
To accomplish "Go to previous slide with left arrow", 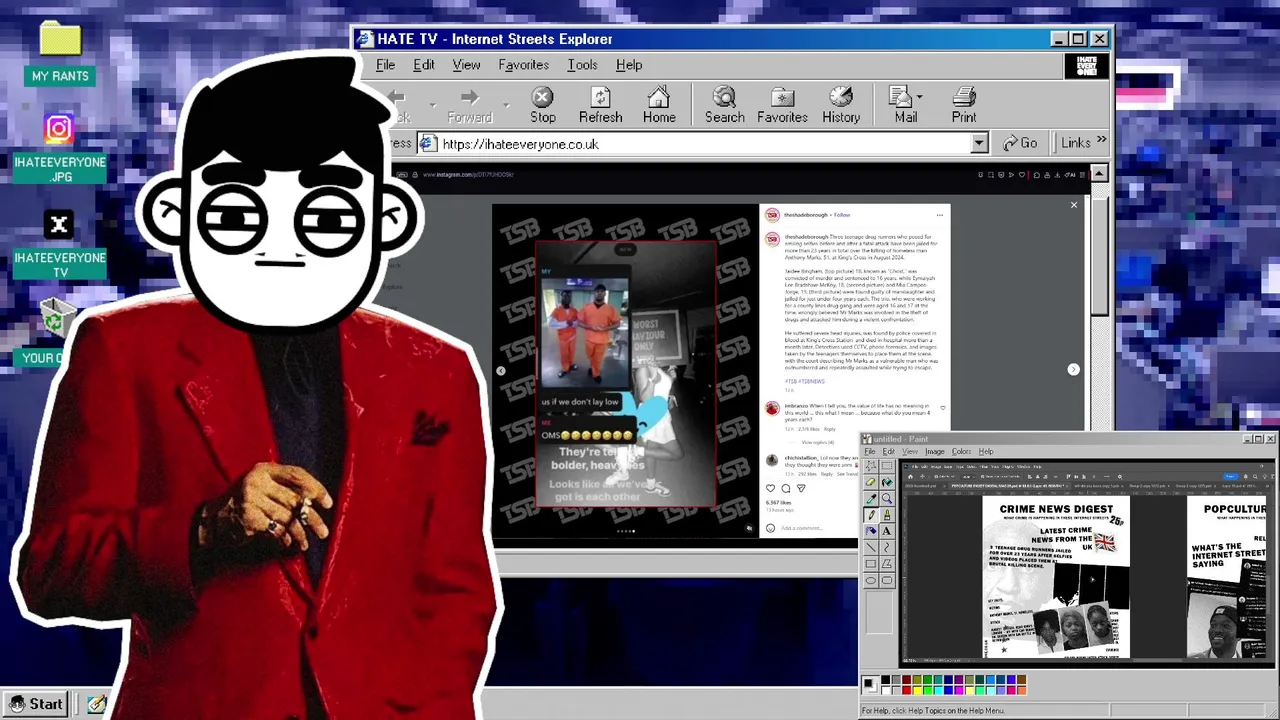I will (501, 371).
